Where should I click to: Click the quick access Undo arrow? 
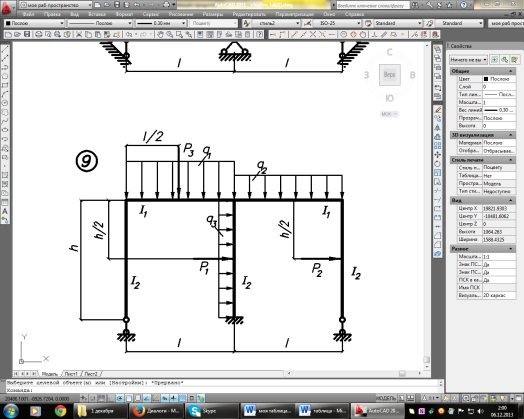pyautogui.click(x=136, y=5)
